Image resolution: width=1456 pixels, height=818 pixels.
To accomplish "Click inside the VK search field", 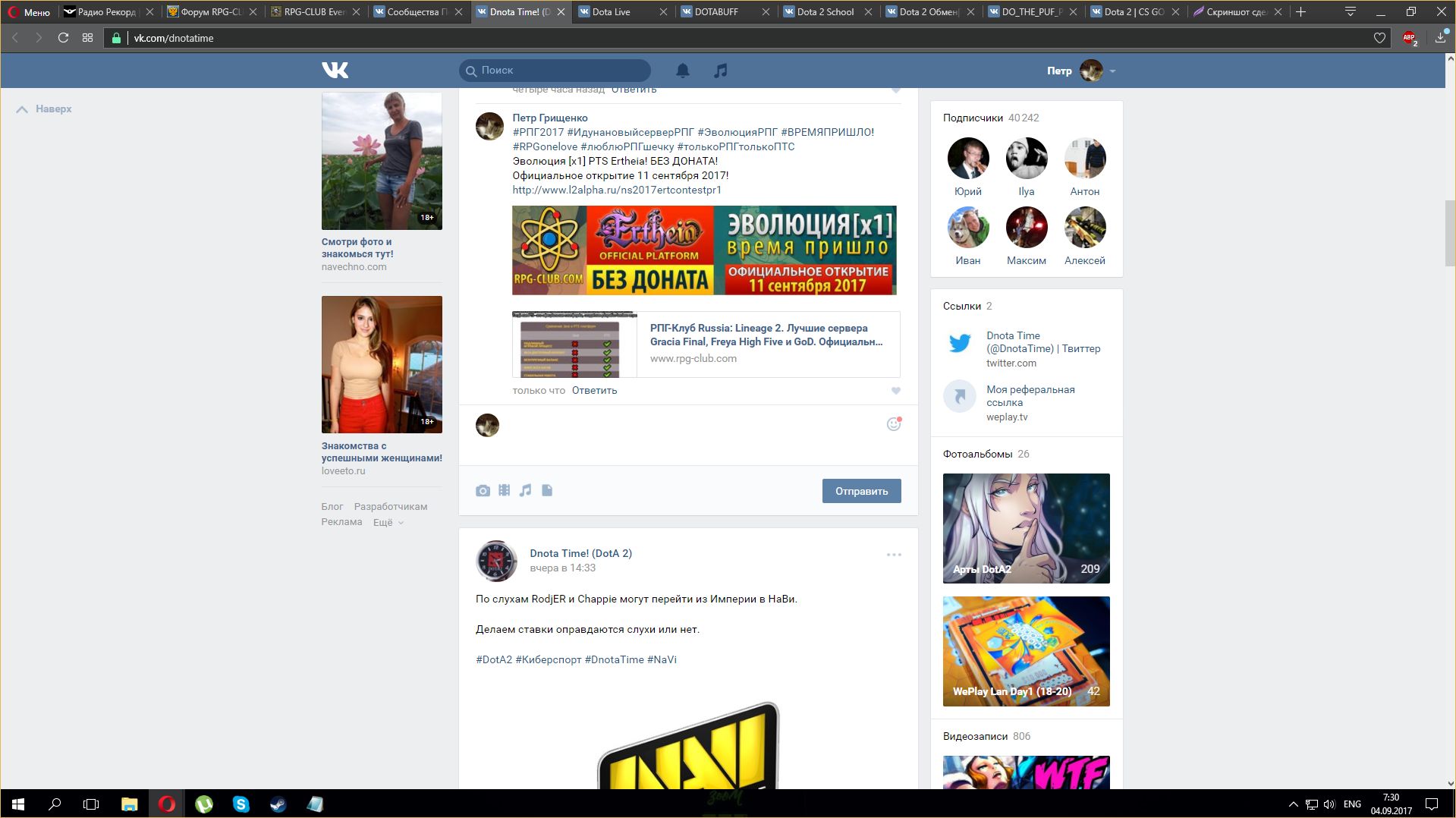I will click(x=555, y=71).
